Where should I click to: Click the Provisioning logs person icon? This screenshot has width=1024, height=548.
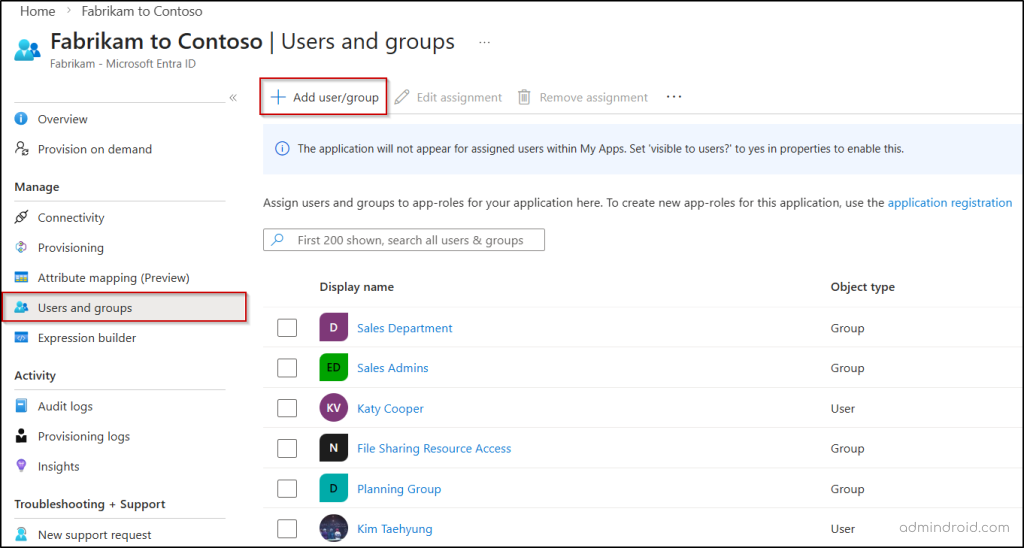[22, 436]
